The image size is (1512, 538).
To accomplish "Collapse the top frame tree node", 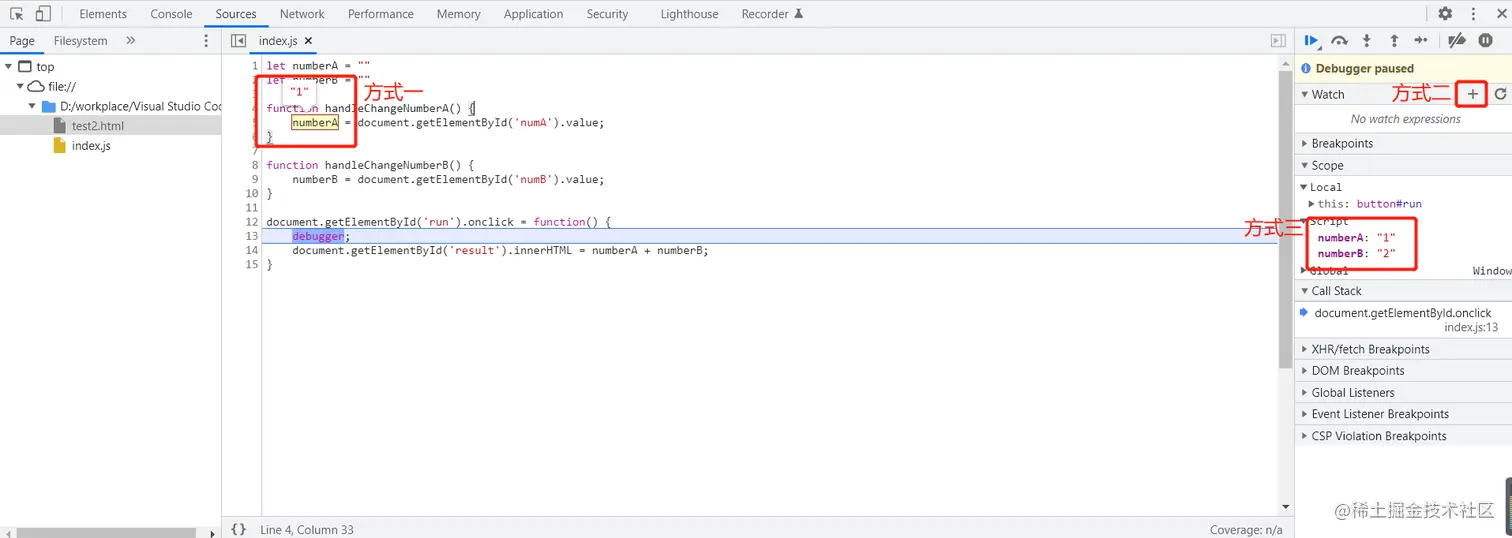I will [x=9, y=67].
